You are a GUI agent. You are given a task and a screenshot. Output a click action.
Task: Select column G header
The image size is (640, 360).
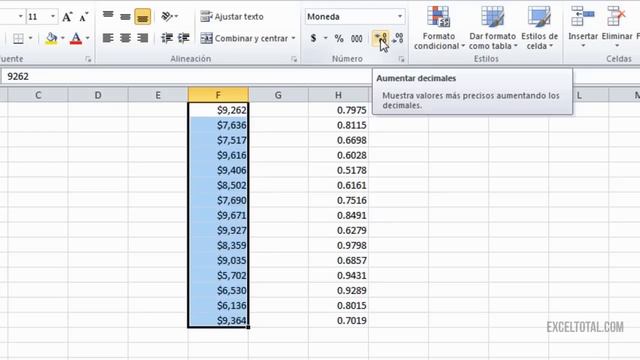pos(278,95)
